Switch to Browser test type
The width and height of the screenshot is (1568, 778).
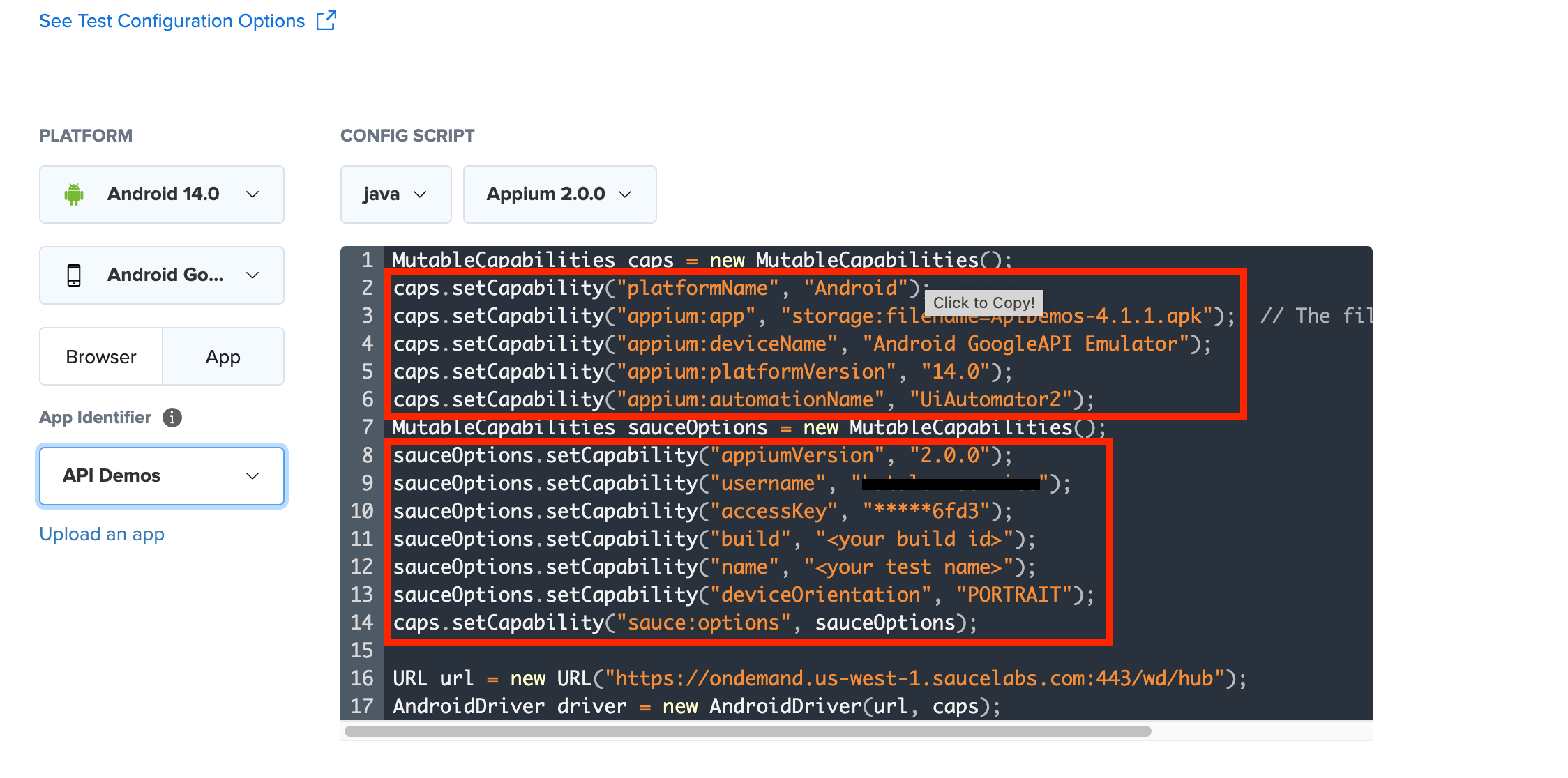[101, 357]
